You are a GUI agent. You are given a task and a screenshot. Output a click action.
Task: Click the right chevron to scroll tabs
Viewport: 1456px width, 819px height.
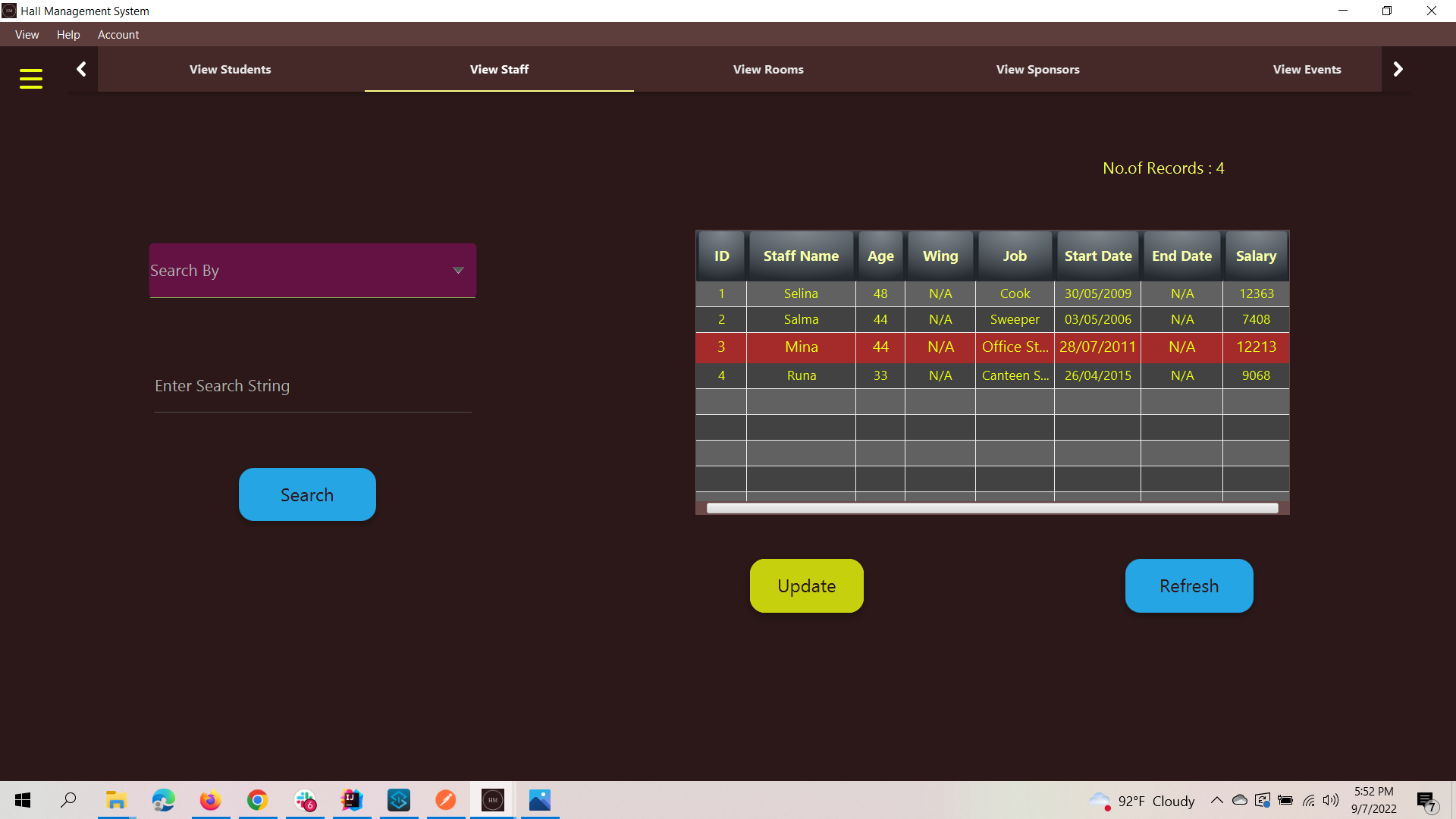pyautogui.click(x=1398, y=68)
